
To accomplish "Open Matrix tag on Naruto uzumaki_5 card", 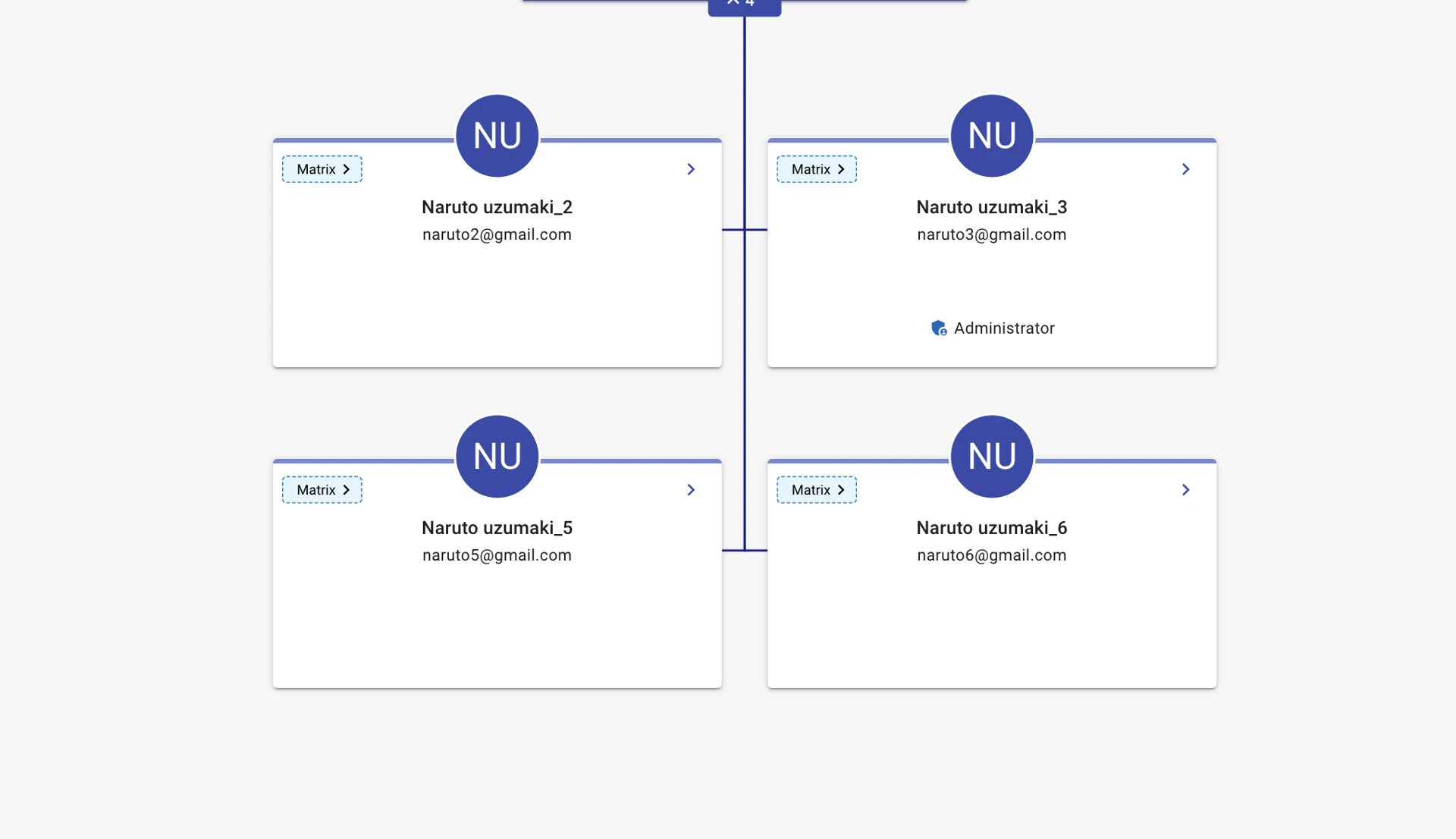I will (x=322, y=490).
